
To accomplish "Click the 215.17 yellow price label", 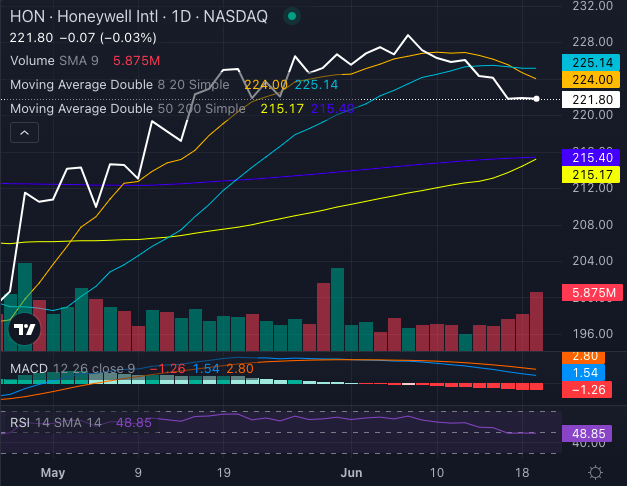I will coord(591,174).
